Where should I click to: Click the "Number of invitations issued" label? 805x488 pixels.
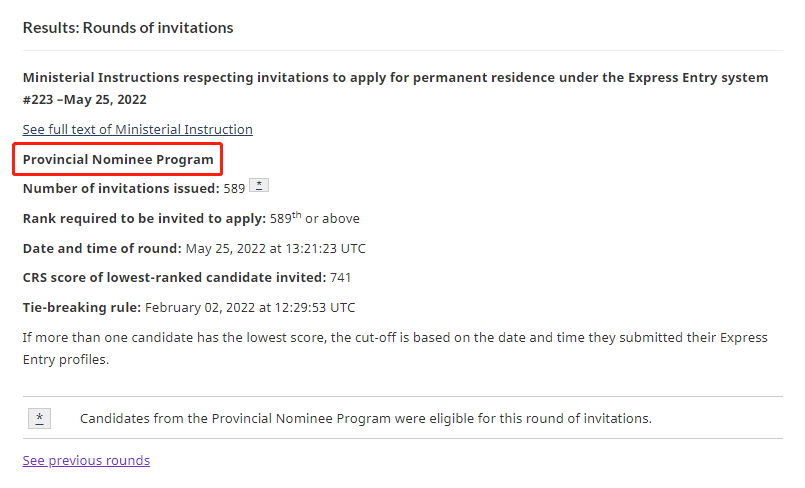pyautogui.click(x=120, y=188)
